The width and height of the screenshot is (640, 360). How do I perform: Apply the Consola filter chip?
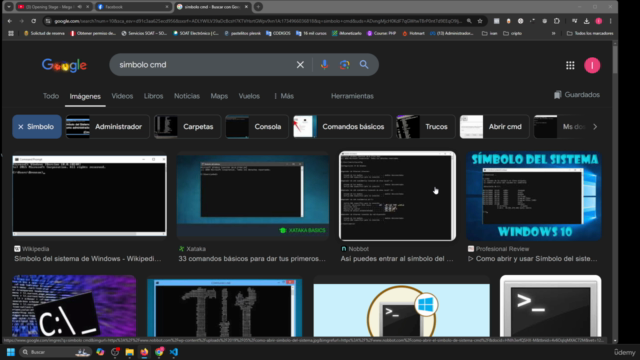pos(257,127)
